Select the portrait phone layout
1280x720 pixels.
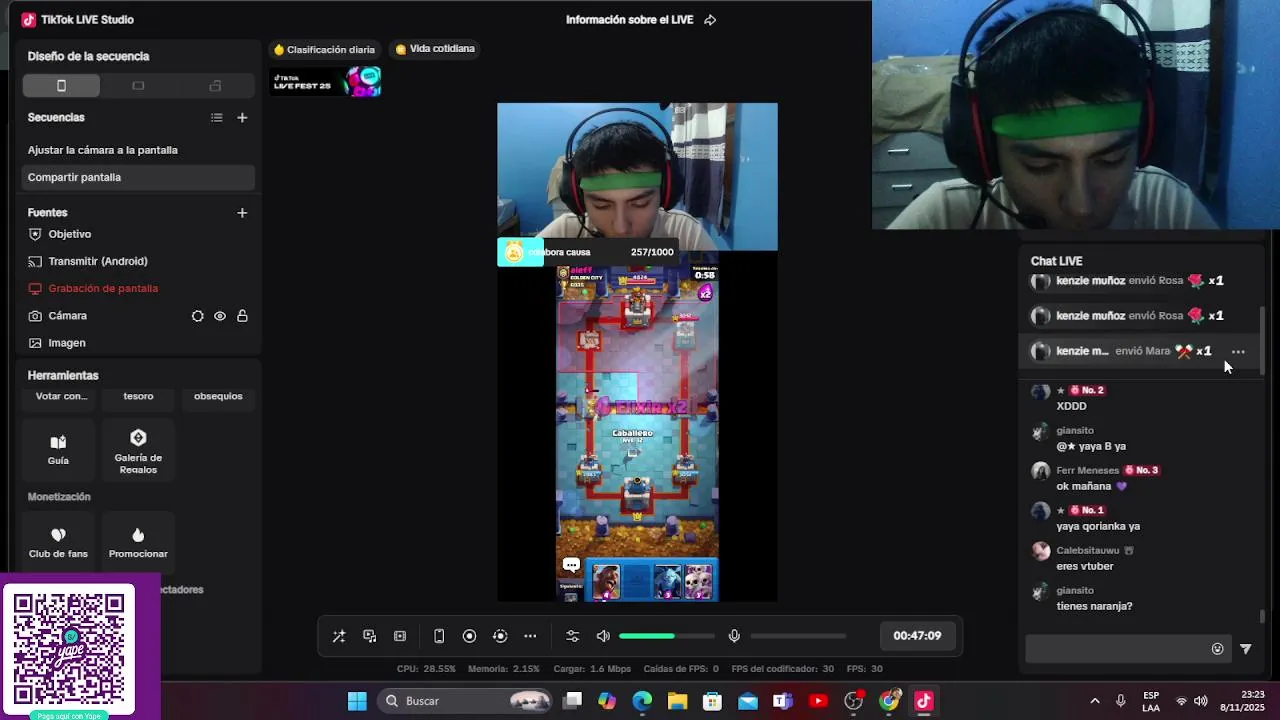[x=61, y=86]
